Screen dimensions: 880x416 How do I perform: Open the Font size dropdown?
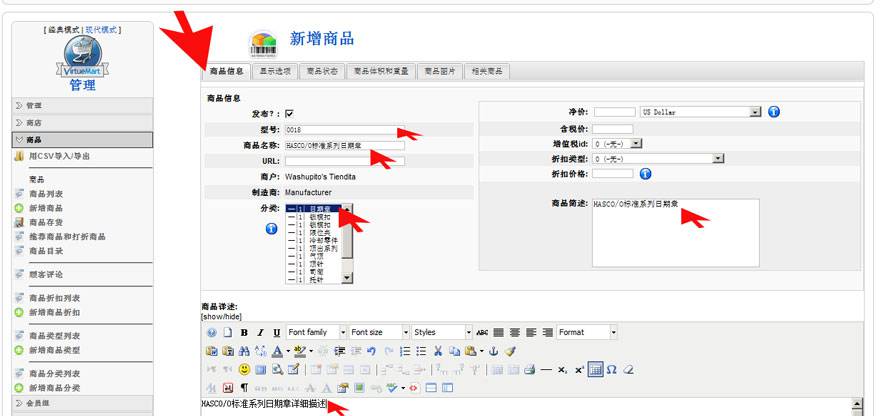[379, 332]
